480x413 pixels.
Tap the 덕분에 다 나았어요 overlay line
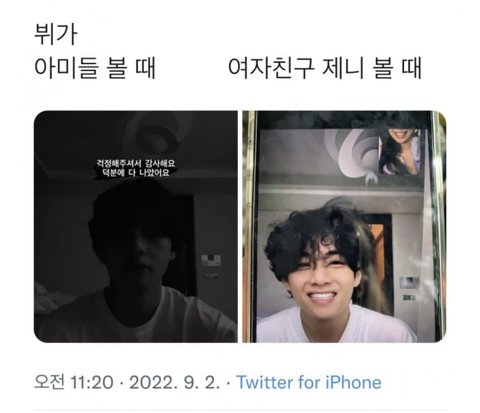pyautogui.click(x=136, y=173)
